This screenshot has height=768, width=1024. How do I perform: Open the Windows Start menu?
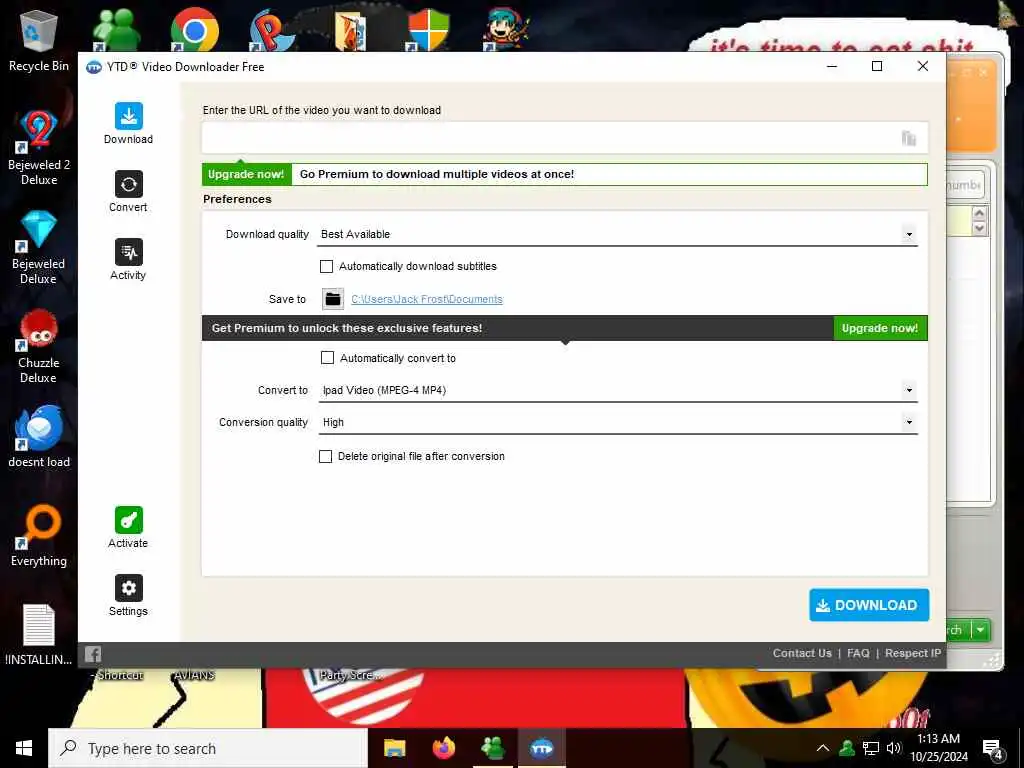24,748
